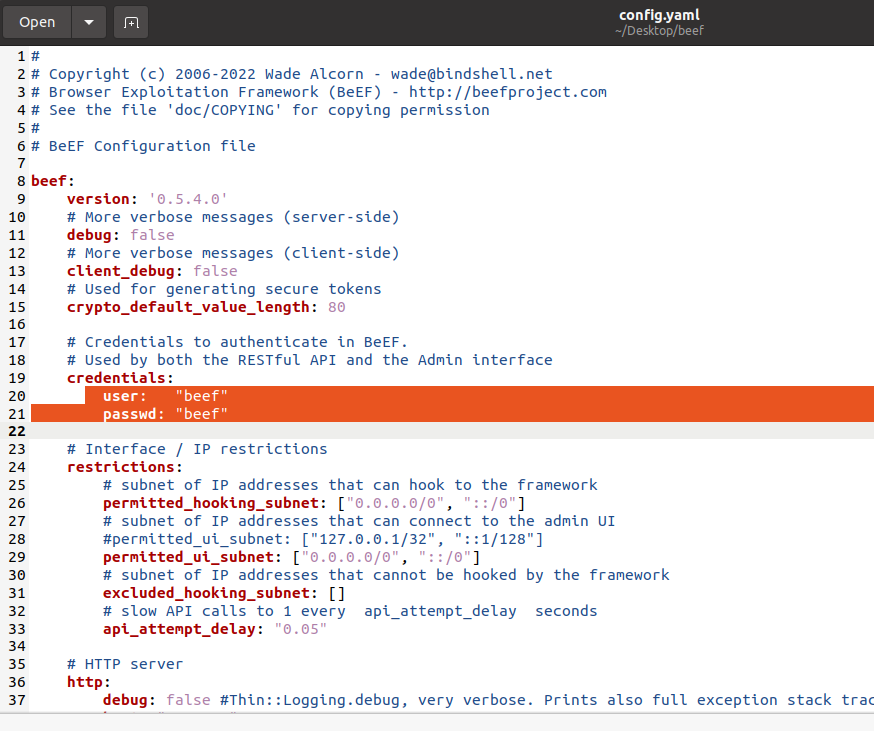Click 'client_debug' key on line 13
Image resolution: width=874 pixels, height=731 pixels.
click(121, 271)
